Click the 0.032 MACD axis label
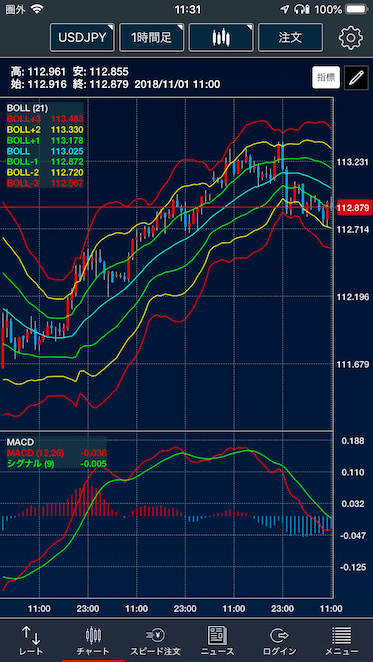Viewport: 373px width, 662px height. 353,504
